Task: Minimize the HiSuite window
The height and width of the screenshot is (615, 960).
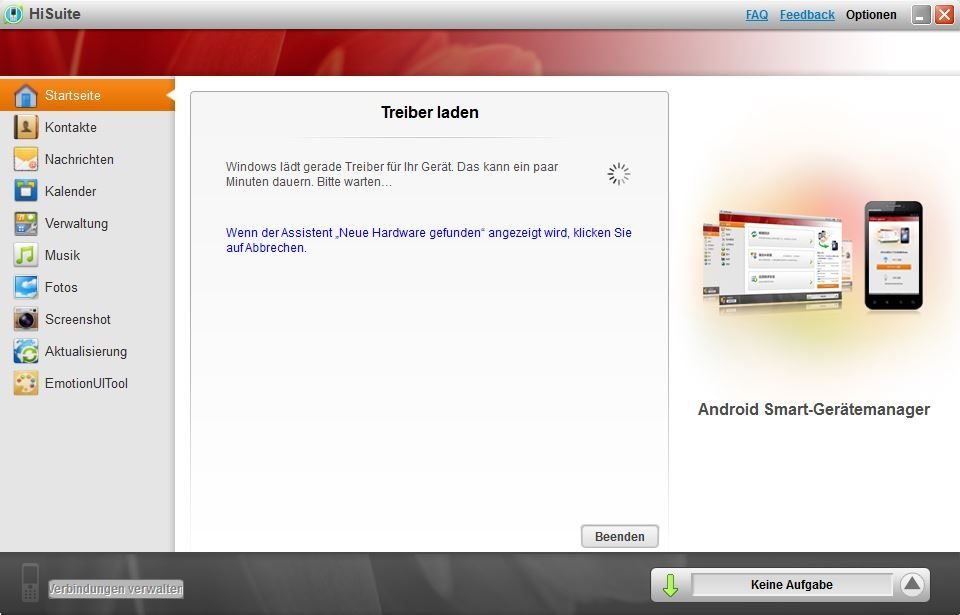Action: click(x=921, y=15)
